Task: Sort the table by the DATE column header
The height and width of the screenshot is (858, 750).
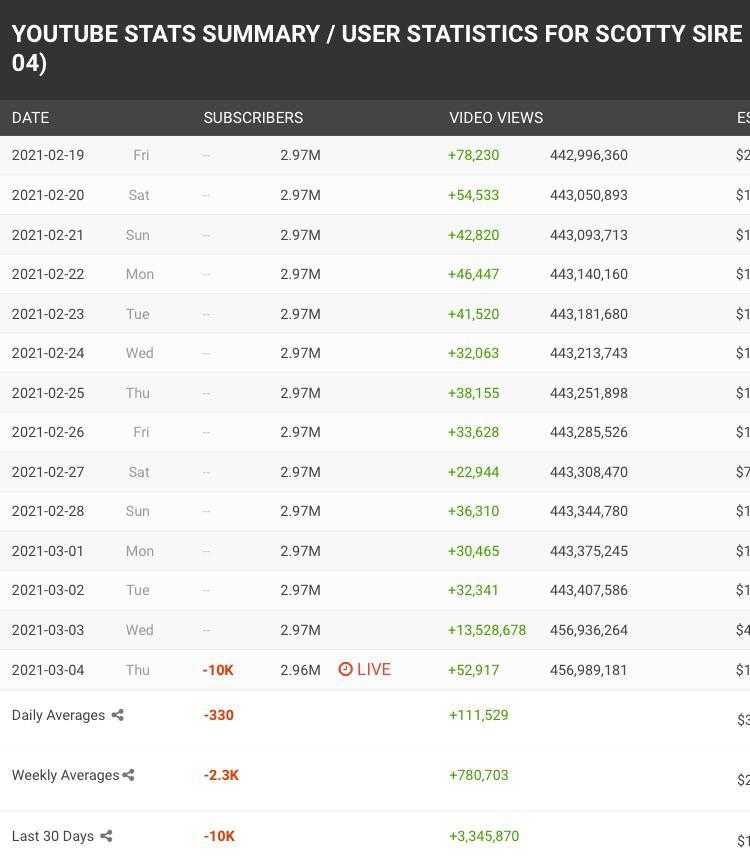Action: (30, 118)
